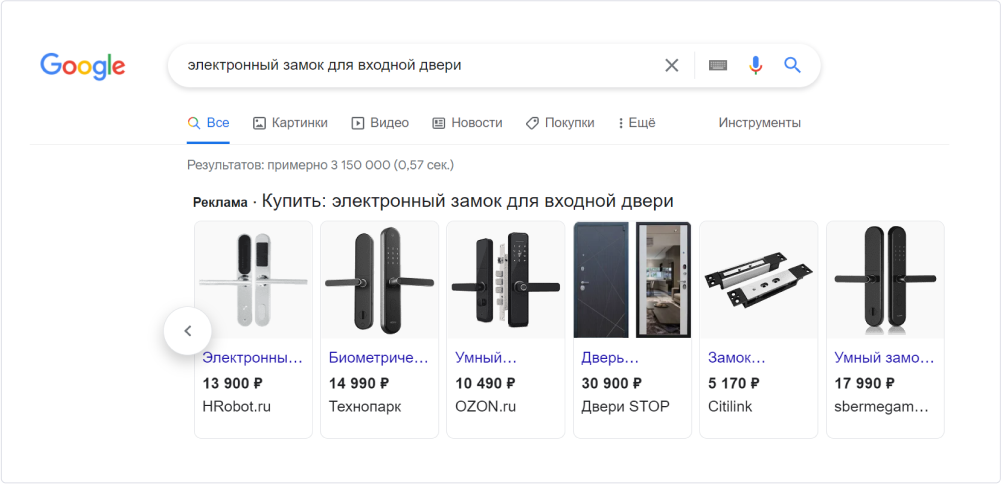
Task: Open HRobot.ru lock product image
Action: pos(253,280)
